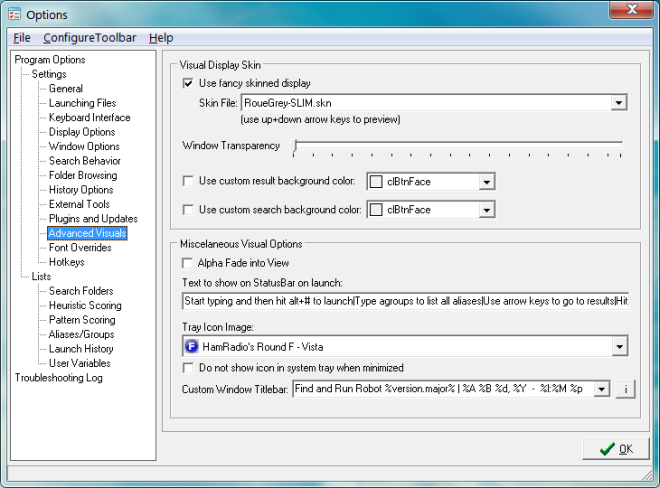Expand the Tray Icon Image dropdown
The image size is (660, 488).
pyautogui.click(x=619, y=347)
